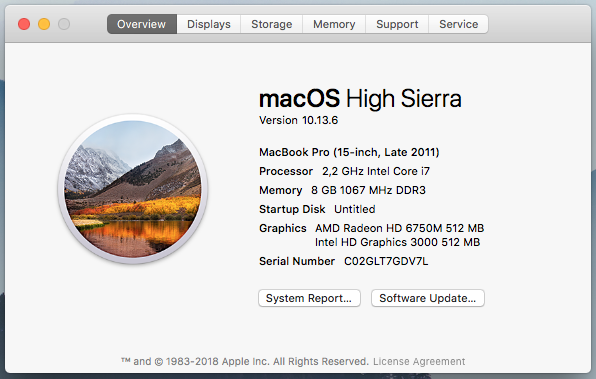Click the 2,2 GHz Intel Core i7 value
The height and width of the screenshot is (379, 596).
376,171
